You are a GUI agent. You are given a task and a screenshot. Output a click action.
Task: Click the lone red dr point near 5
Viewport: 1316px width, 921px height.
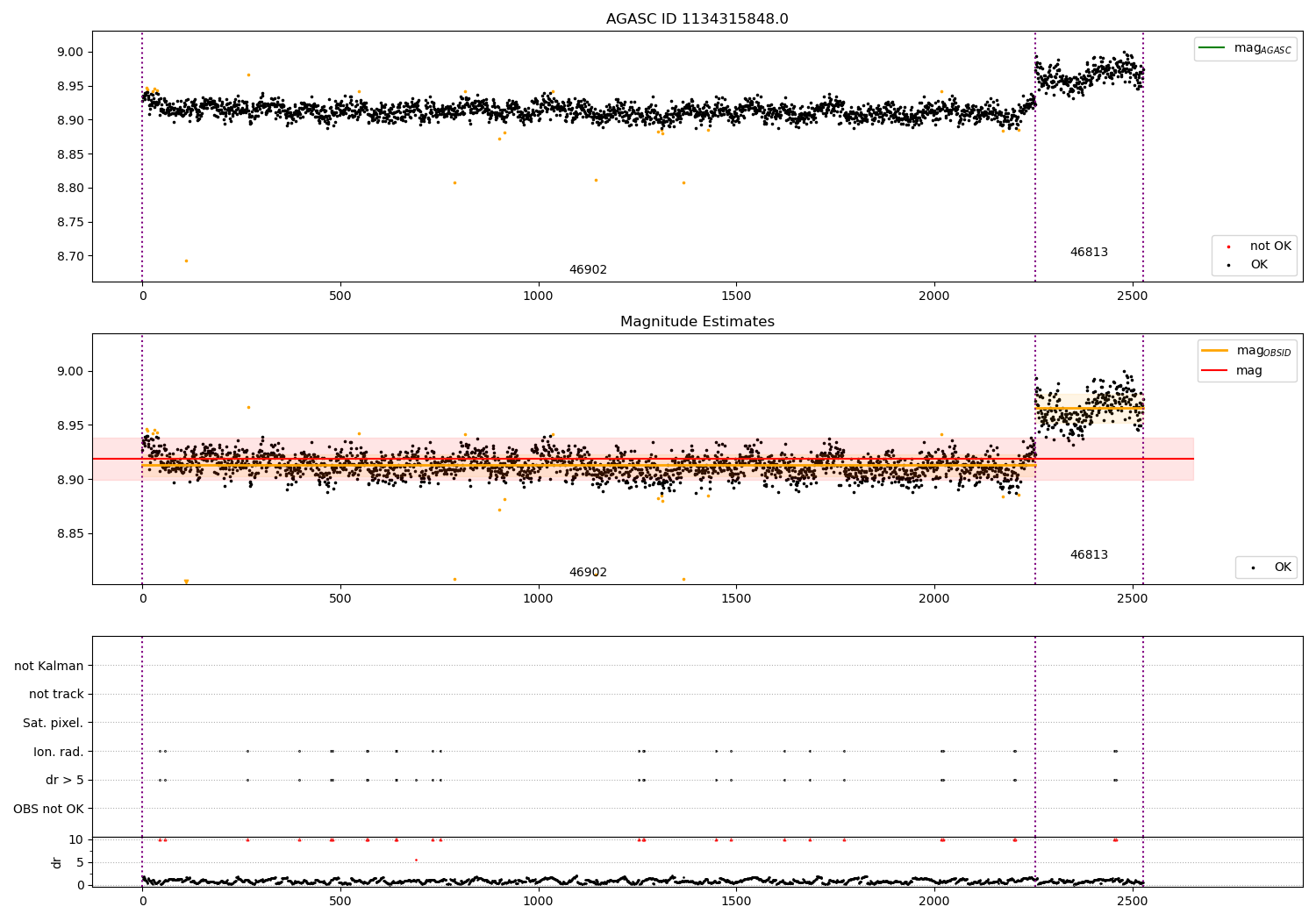[x=416, y=860]
